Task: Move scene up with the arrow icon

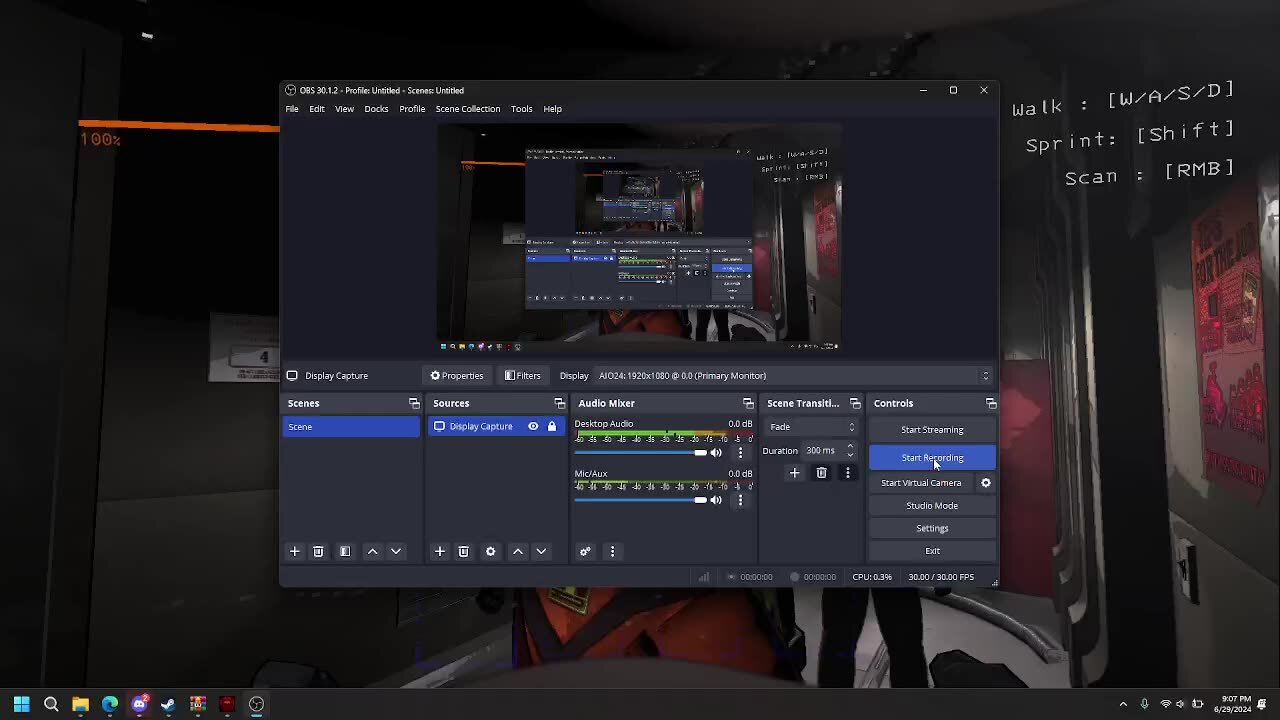Action: point(372,551)
